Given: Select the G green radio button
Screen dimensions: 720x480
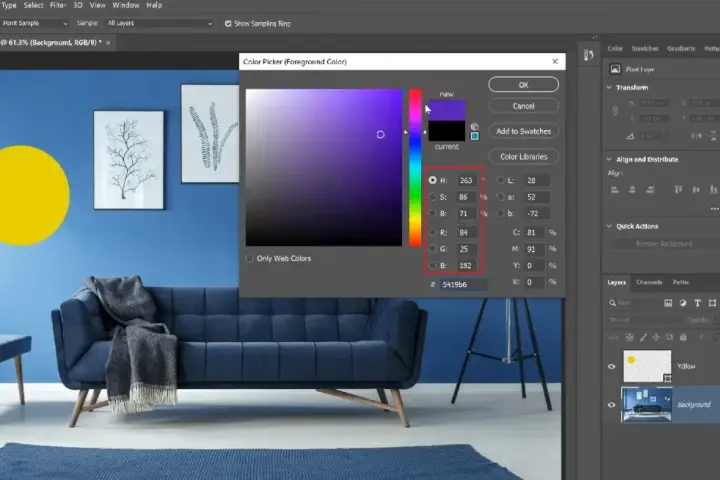Looking at the screenshot, I should (x=433, y=248).
